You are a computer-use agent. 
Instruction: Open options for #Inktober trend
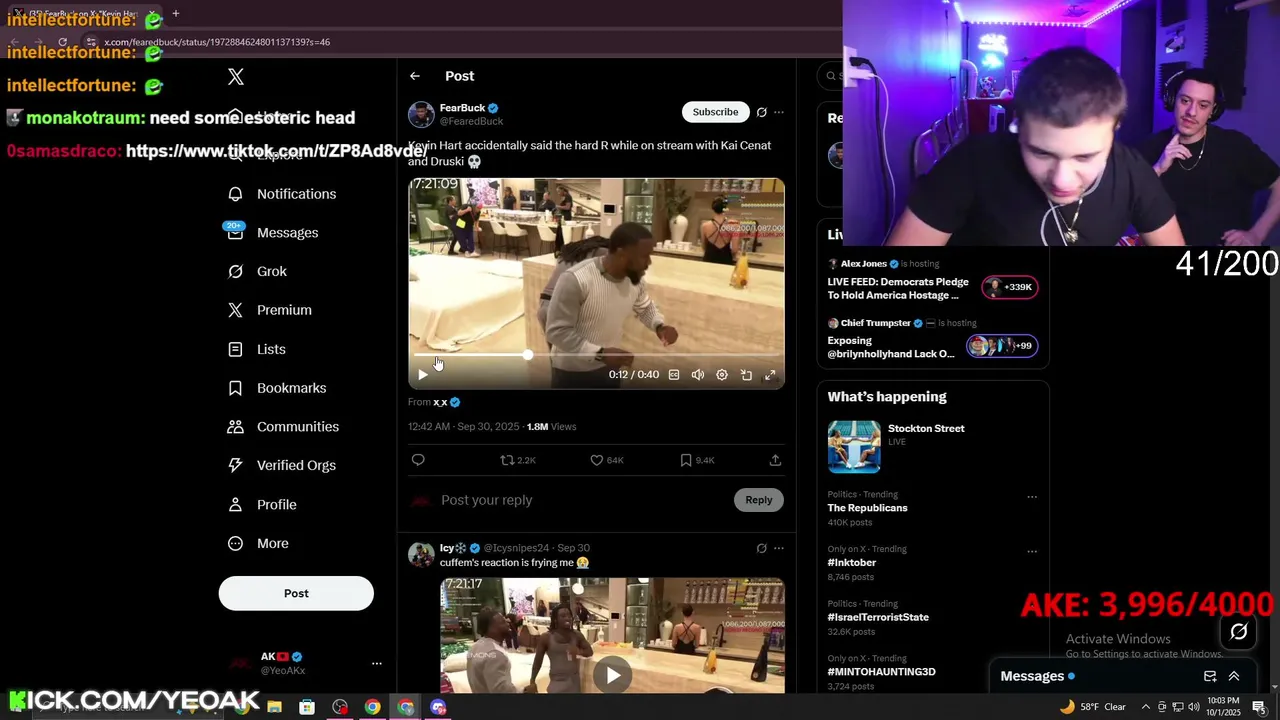[1032, 551]
